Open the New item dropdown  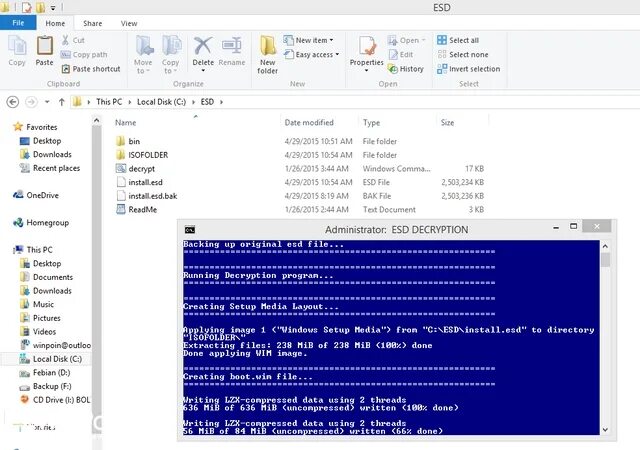tap(309, 40)
